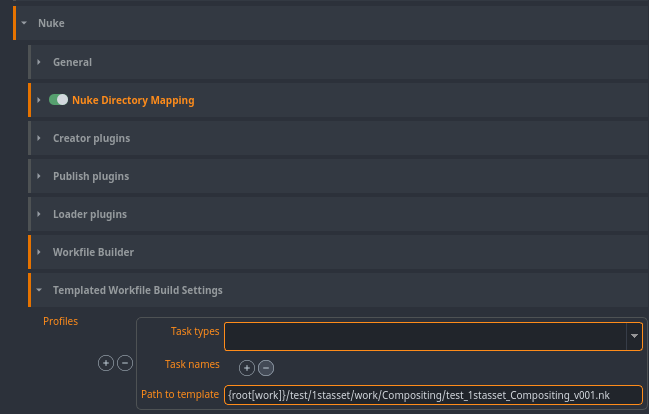Expand the Creator plugins section
This screenshot has height=414, width=649.
(39, 138)
